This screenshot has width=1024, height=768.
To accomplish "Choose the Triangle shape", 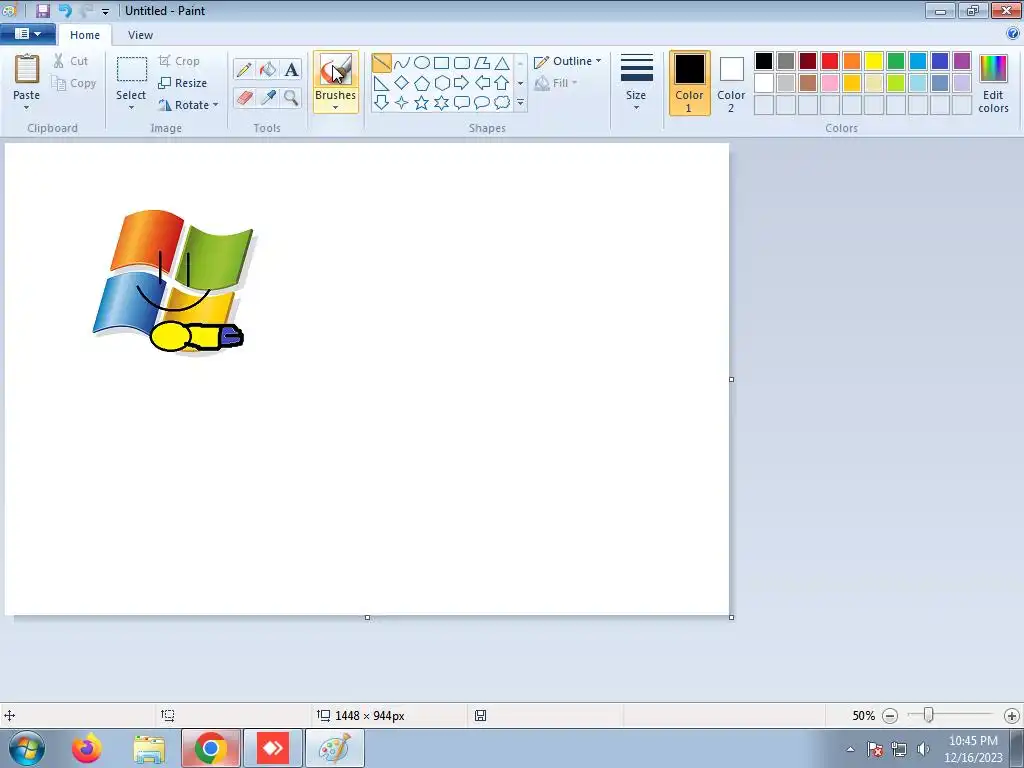I will click(502, 63).
